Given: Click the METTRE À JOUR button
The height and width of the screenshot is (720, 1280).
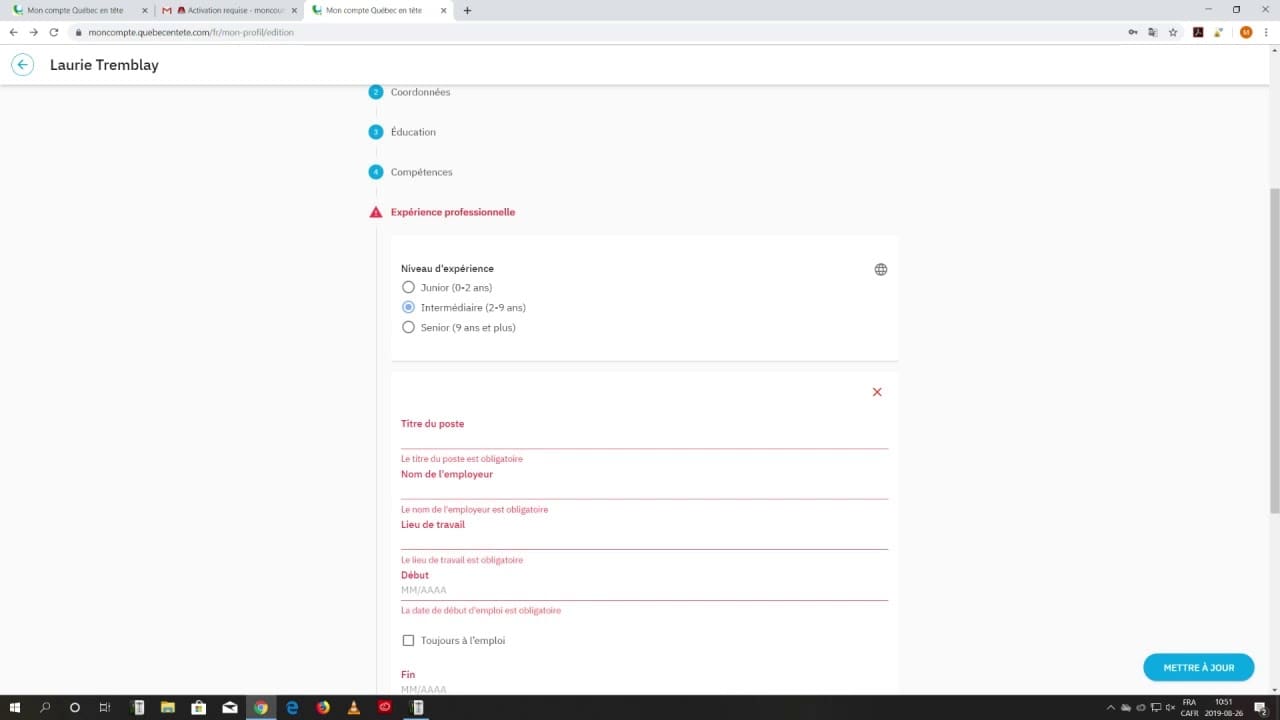Looking at the screenshot, I should [x=1199, y=667].
